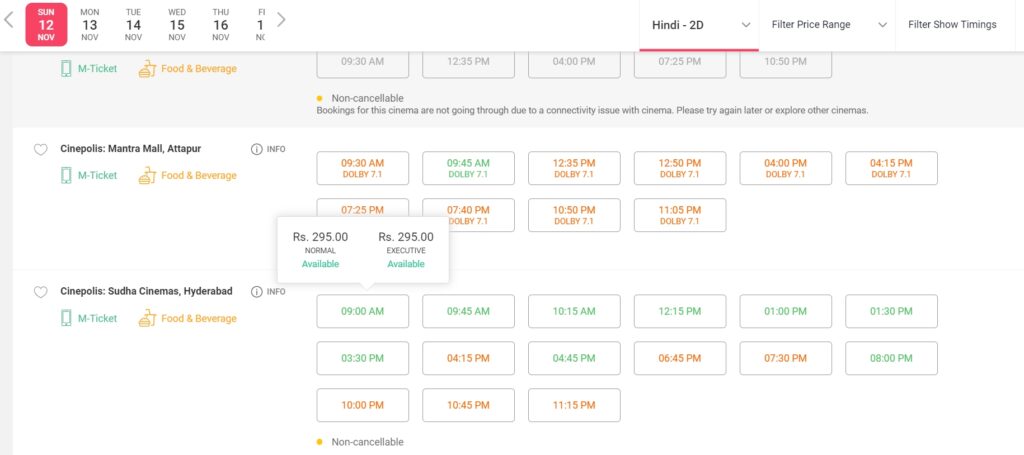
Task: Choose 10:15 AM show at Sudha Cinemas
Action: click(574, 311)
